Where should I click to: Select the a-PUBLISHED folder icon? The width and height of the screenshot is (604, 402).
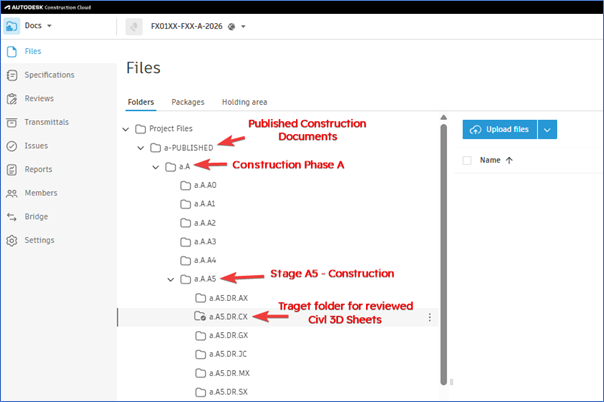pyautogui.click(x=155, y=147)
